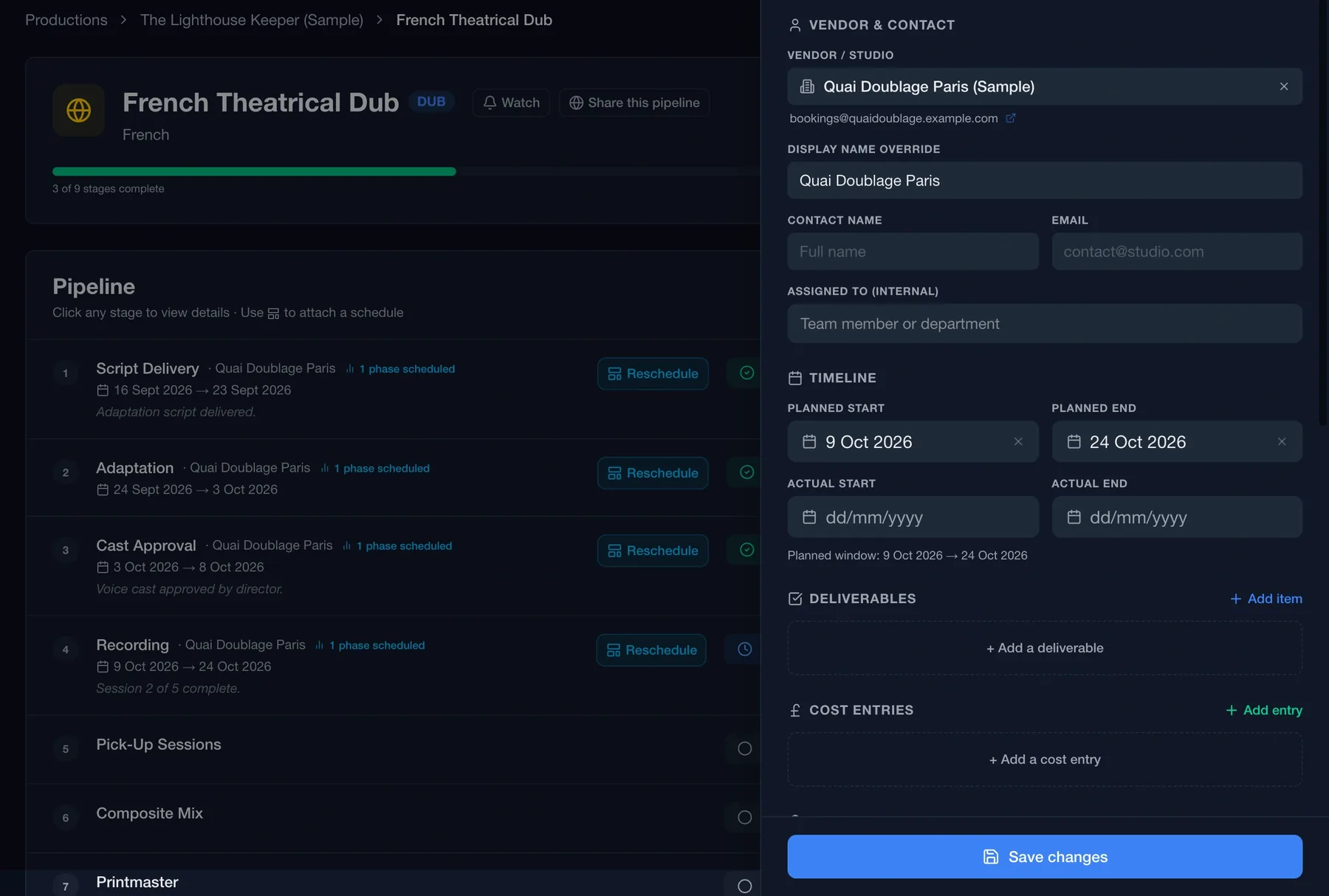Clear the Planned End date
The height and width of the screenshot is (896, 1329).
1282,441
